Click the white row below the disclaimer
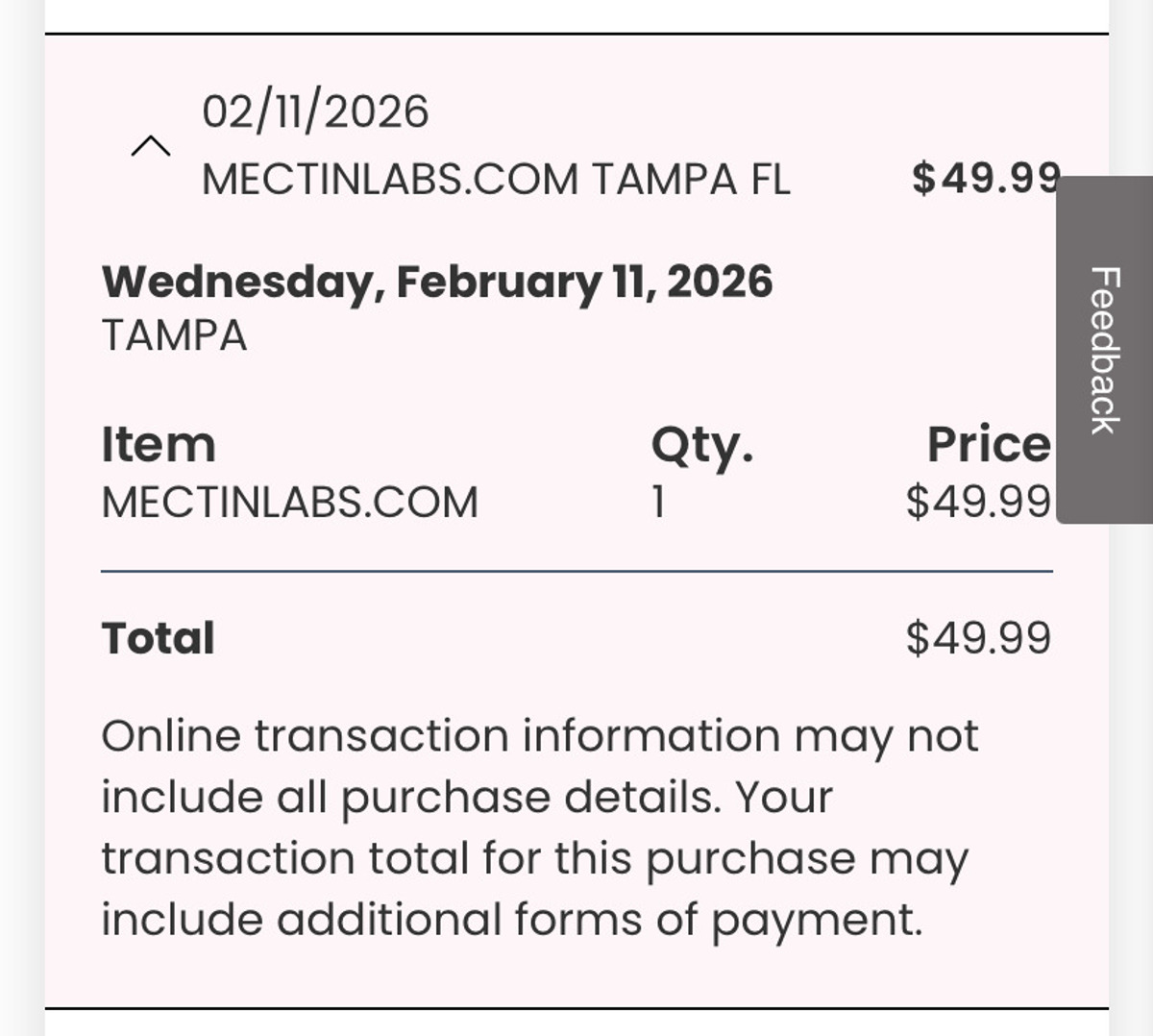The width and height of the screenshot is (1153, 1036). coord(576,1023)
